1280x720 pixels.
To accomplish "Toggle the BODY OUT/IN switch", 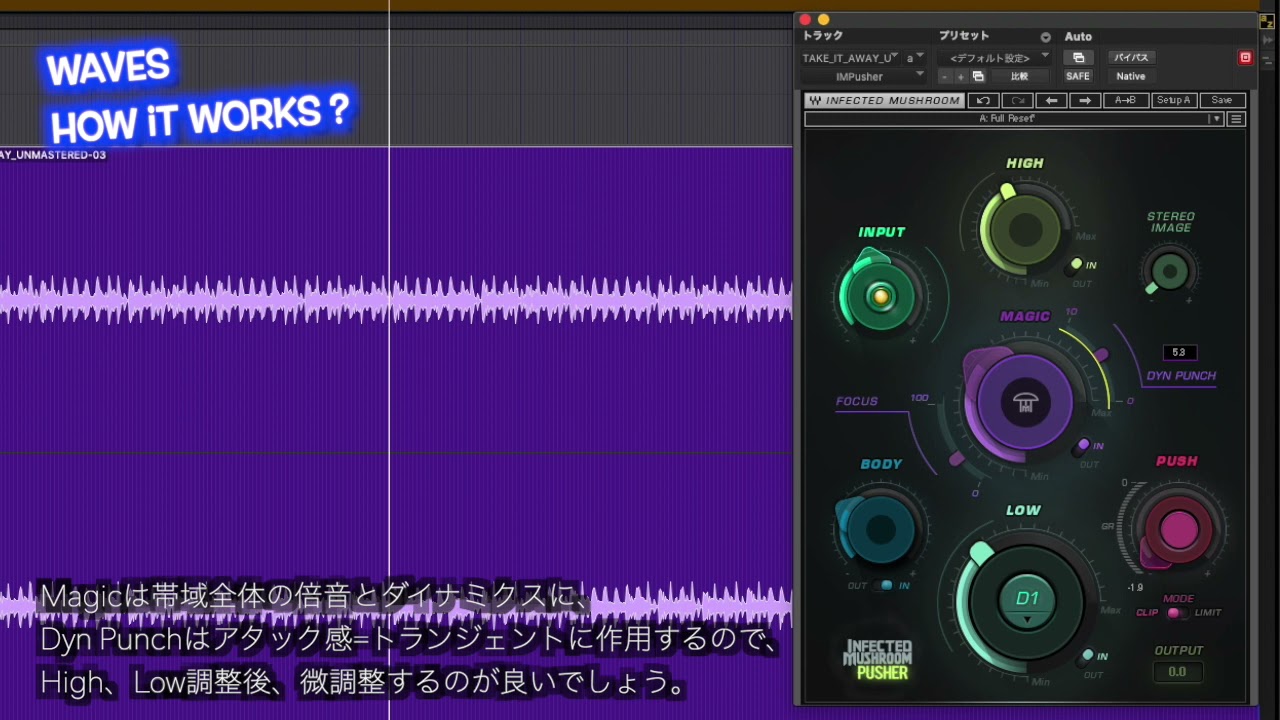I will 884,585.
